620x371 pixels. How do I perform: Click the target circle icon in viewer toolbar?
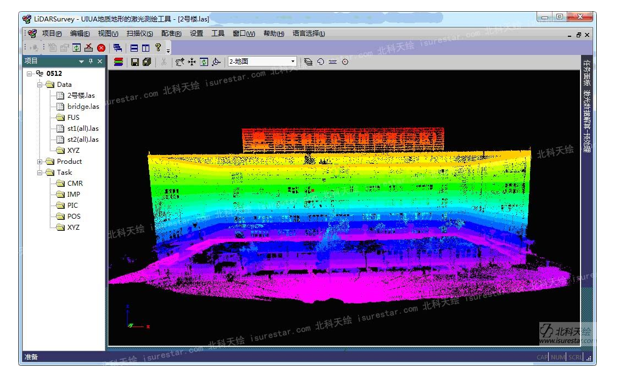[345, 62]
